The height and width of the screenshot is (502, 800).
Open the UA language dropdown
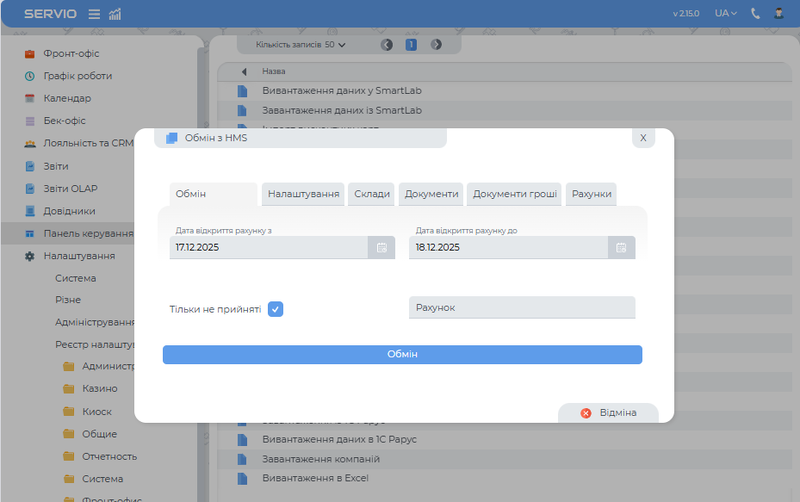pyautogui.click(x=725, y=14)
